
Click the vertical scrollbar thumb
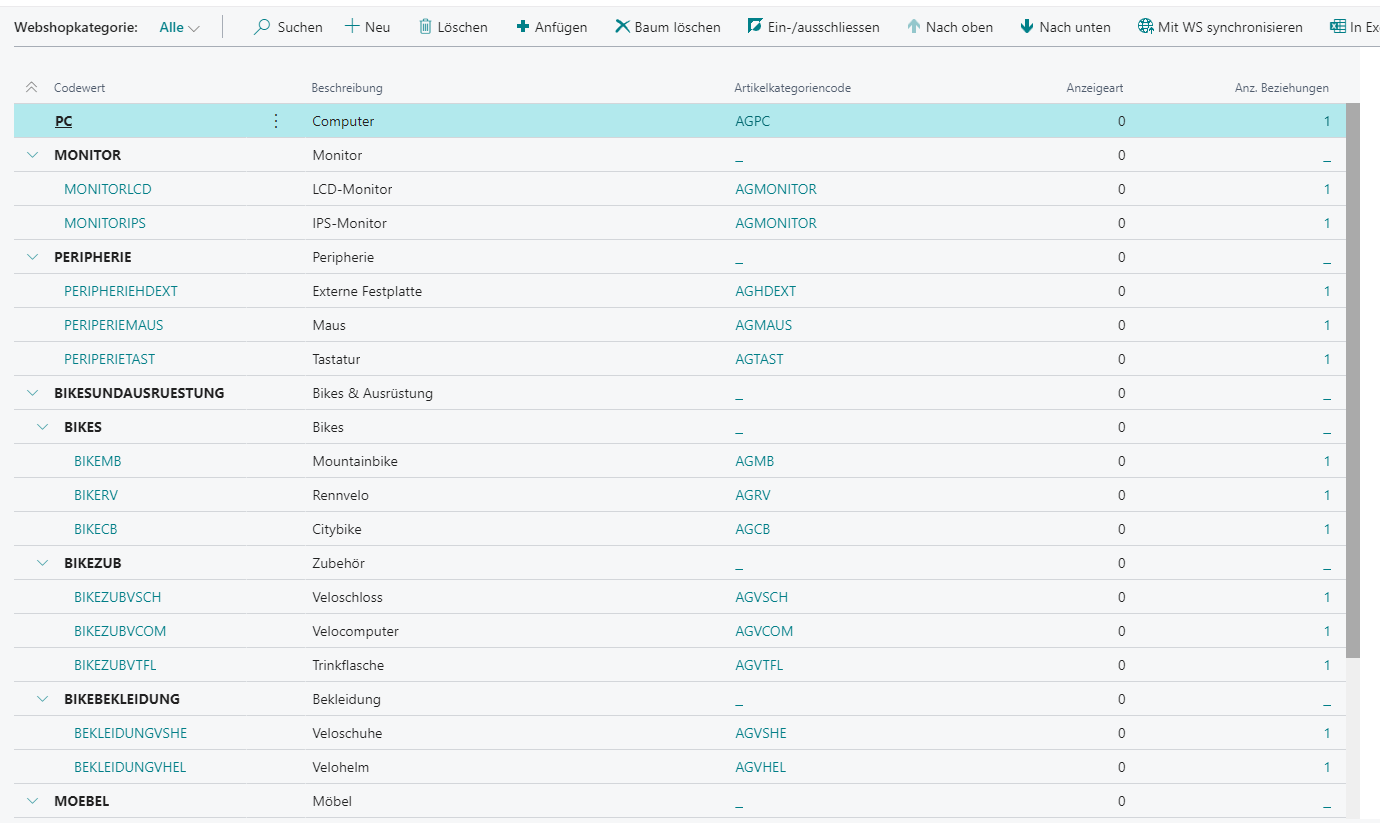[x=1353, y=380]
